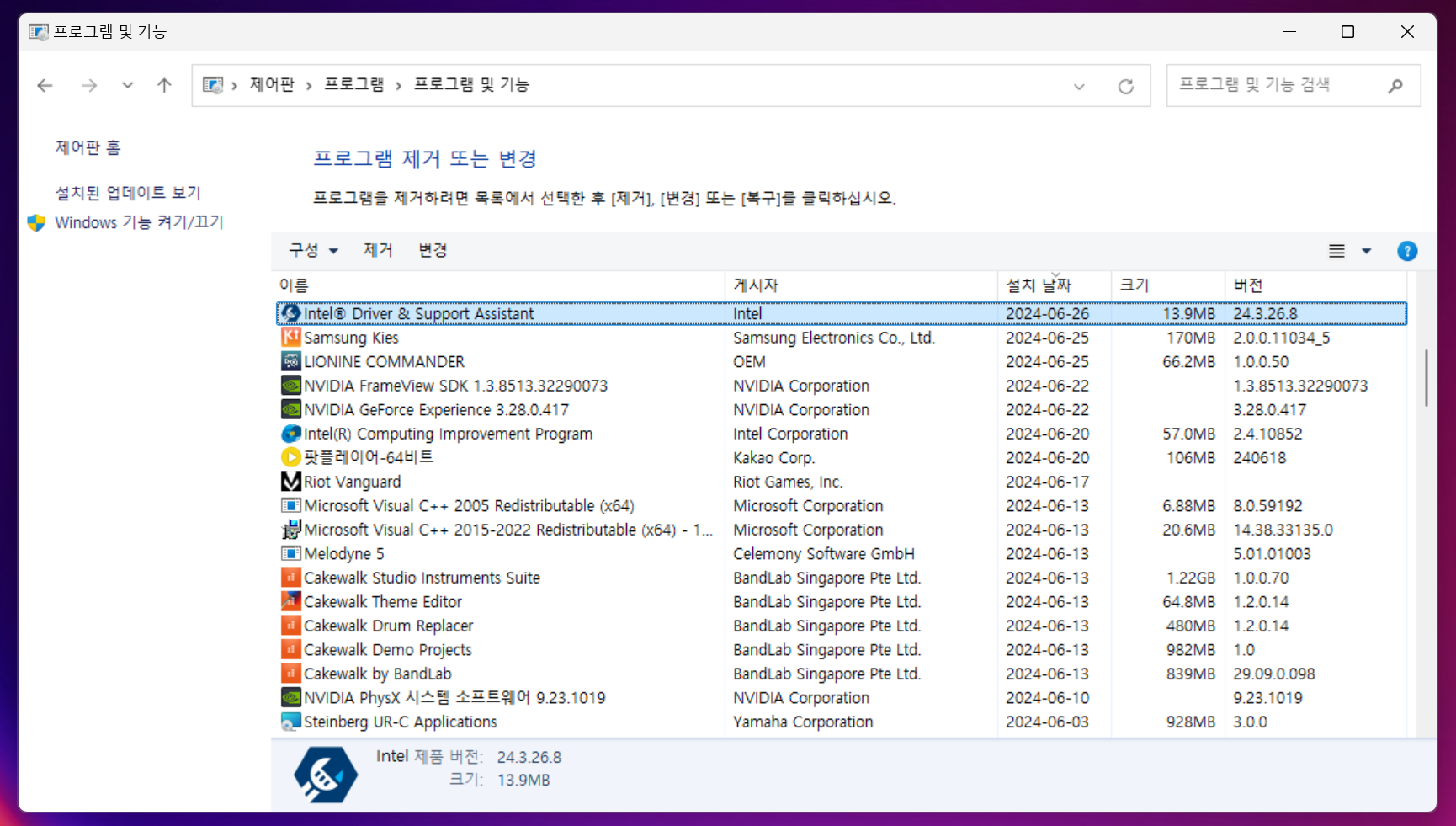Click the 변경 button

click(433, 250)
